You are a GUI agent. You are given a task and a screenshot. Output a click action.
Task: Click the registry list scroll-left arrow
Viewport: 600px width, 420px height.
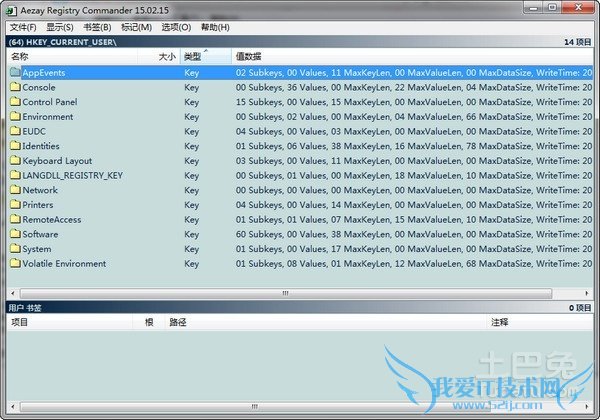pos(13,293)
